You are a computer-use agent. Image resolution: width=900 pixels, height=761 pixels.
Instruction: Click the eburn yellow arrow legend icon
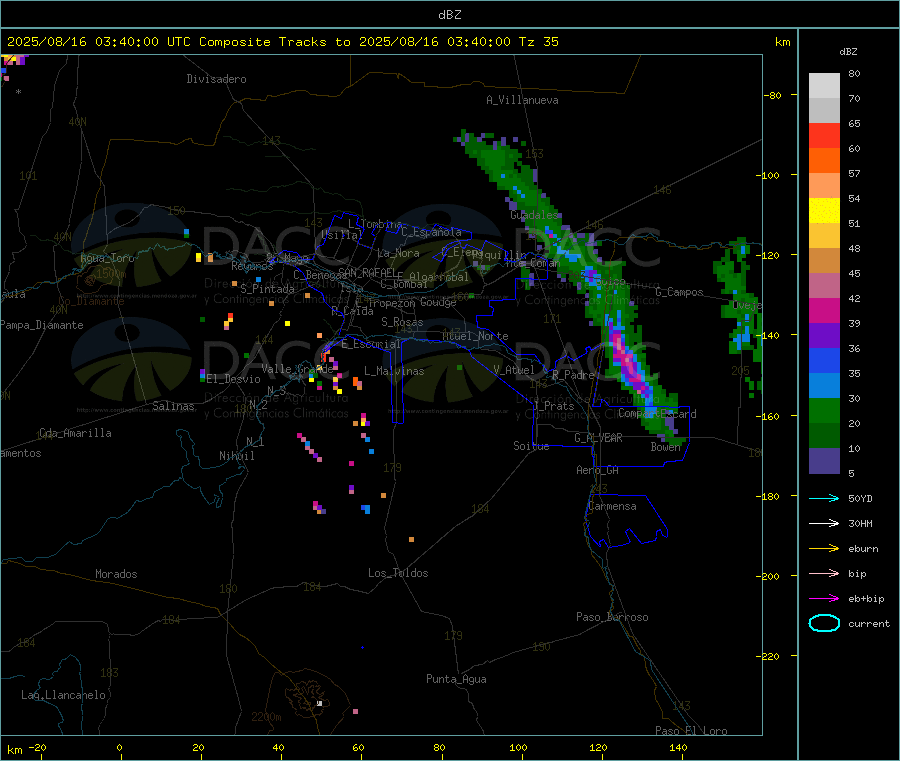[x=824, y=549]
